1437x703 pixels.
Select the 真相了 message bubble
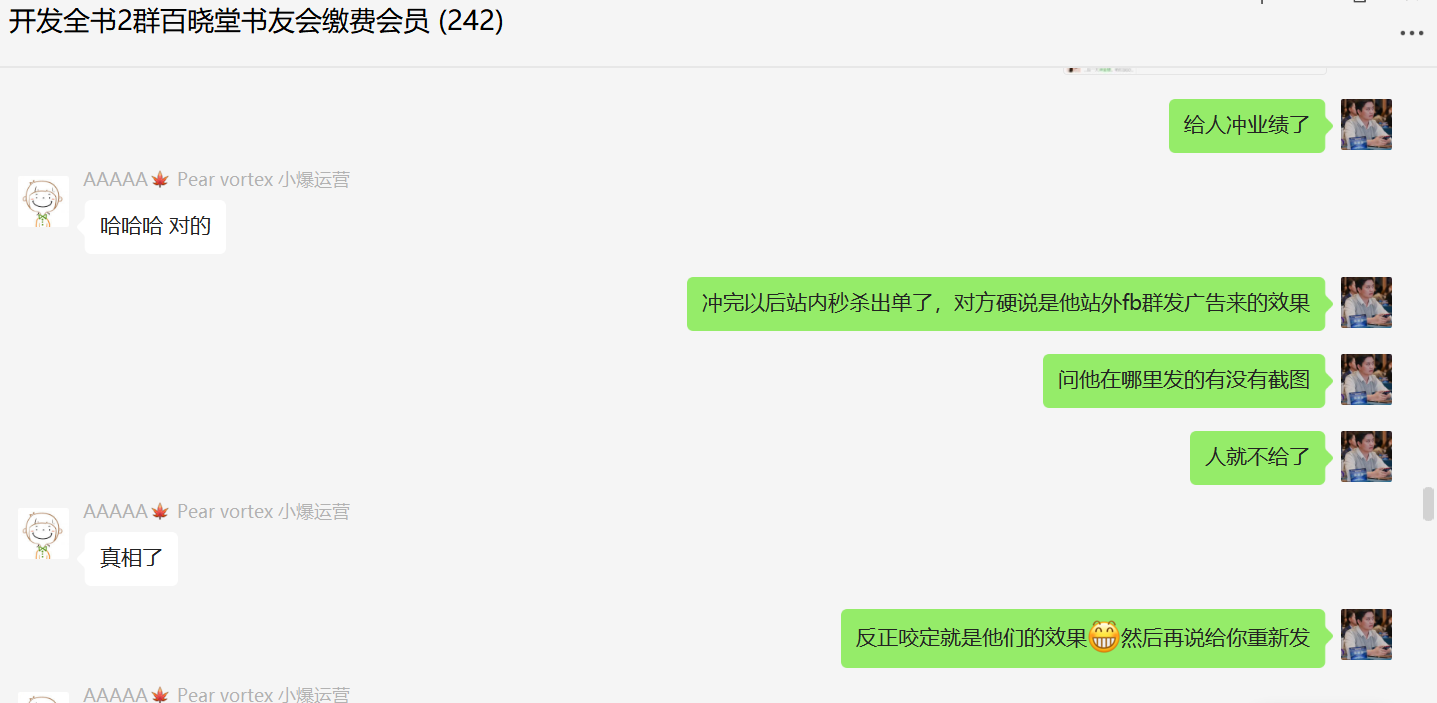click(x=131, y=559)
